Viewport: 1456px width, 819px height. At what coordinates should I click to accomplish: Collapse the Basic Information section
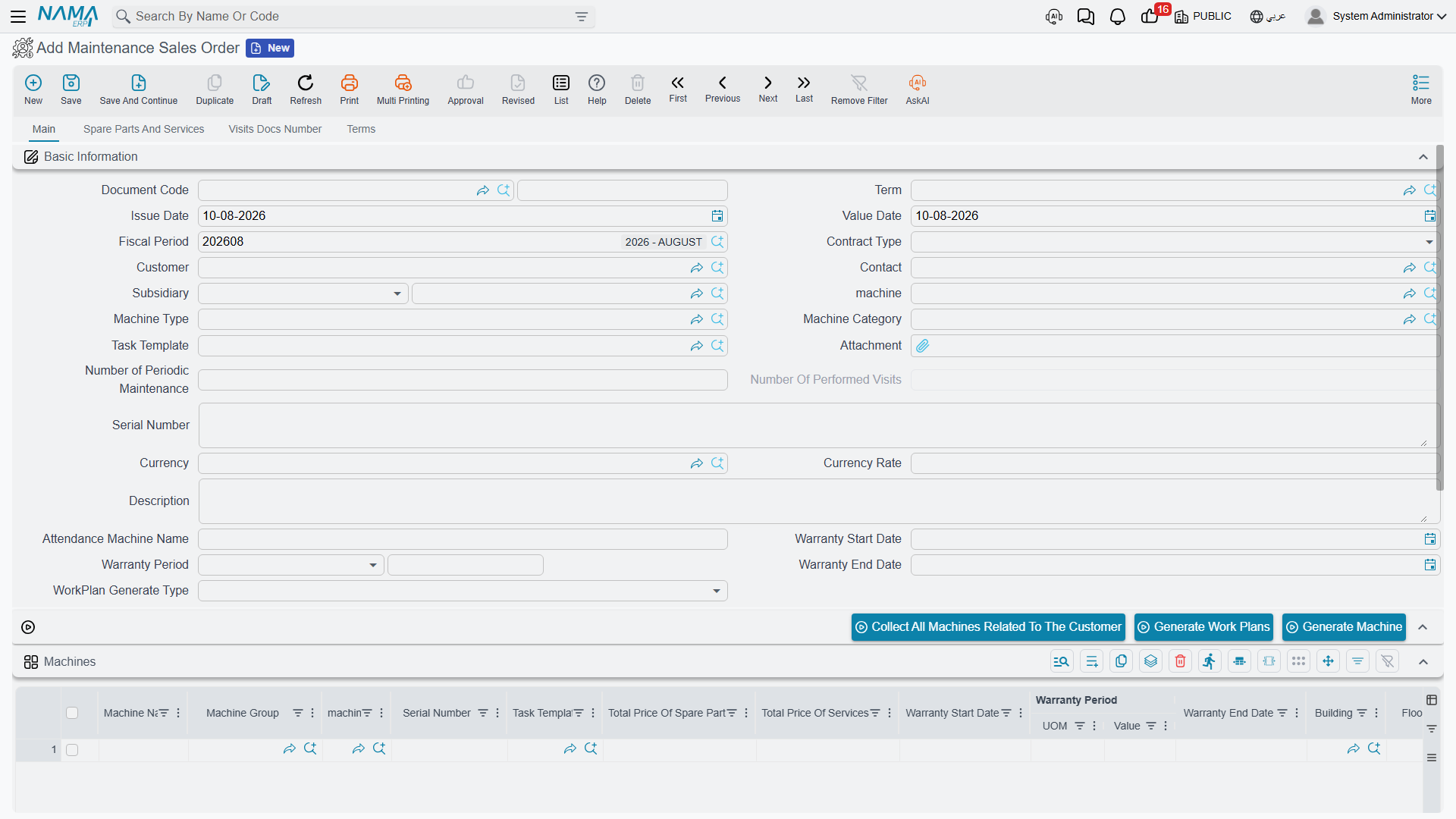1423,157
